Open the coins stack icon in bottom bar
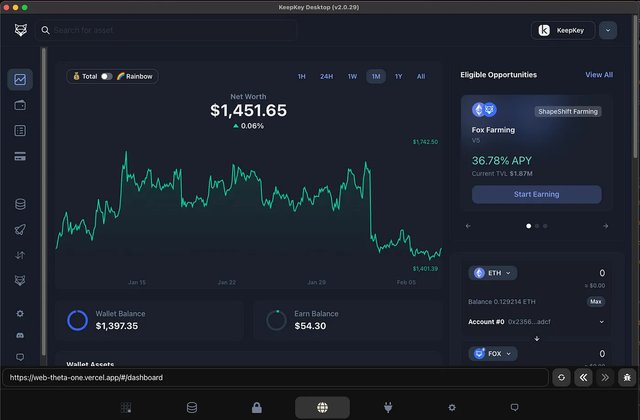Image resolution: width=640 pixels, height=420 pixels. coord(192,407)
